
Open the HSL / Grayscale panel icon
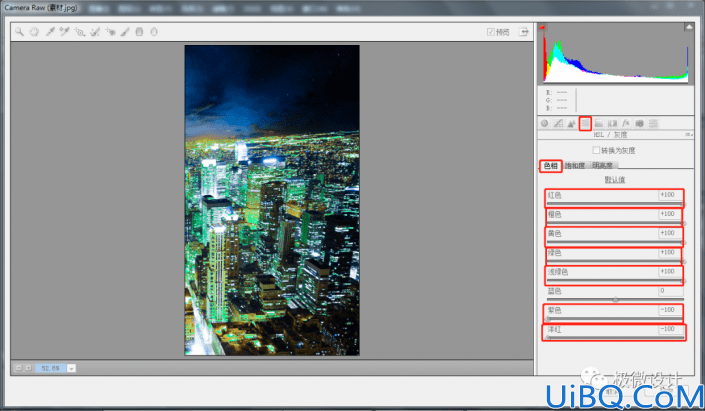click(x=585, y=123)
